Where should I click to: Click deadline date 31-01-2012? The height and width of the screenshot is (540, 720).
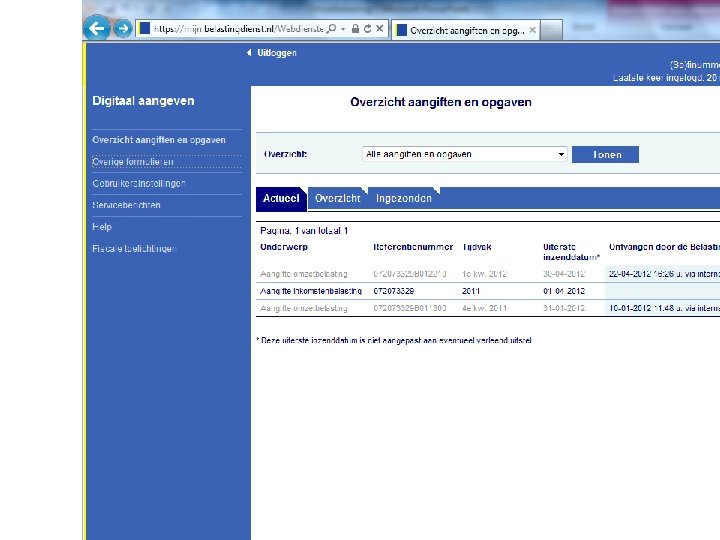tap(564, 308)
